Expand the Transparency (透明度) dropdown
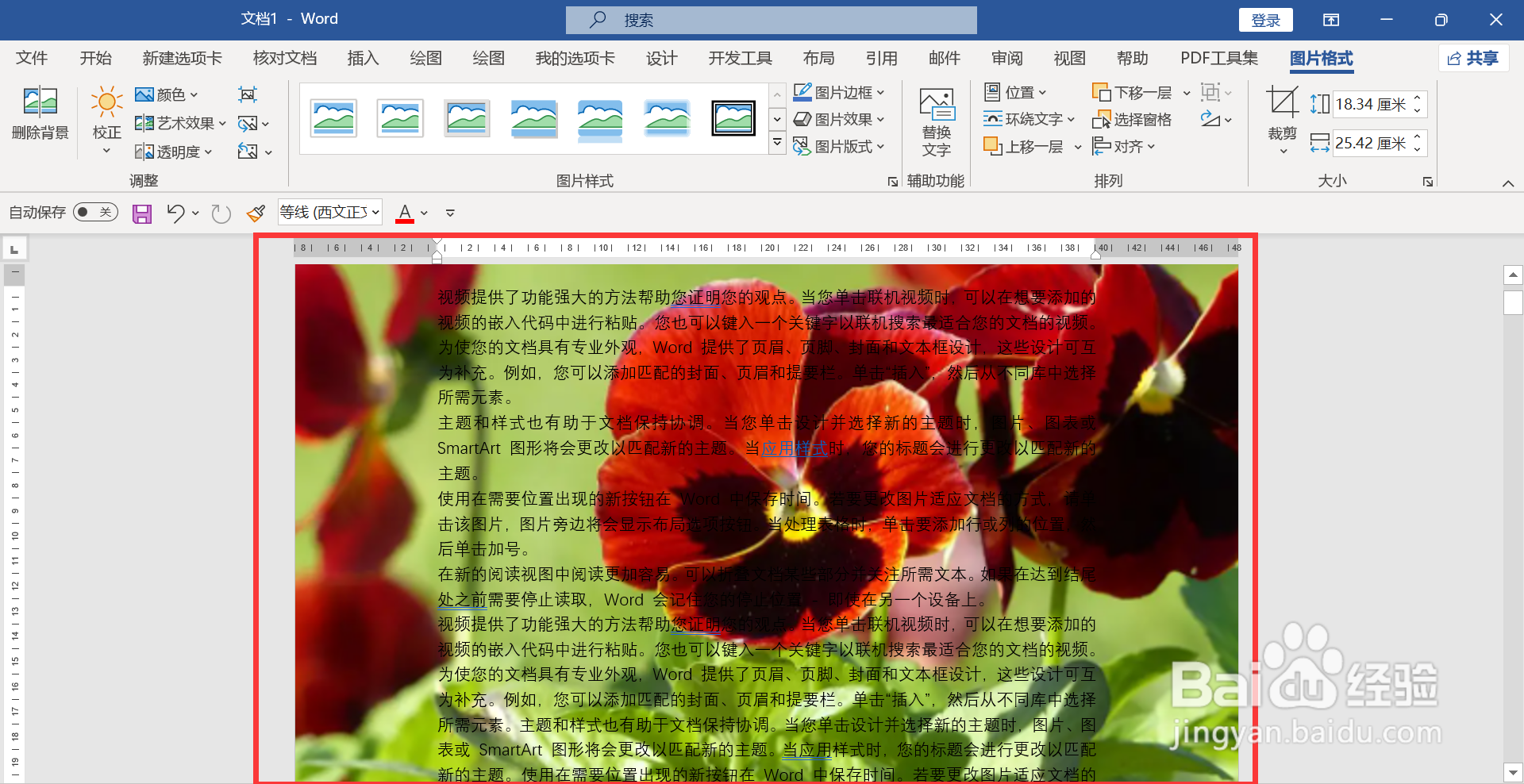1524x784 pixels. tap(208, 152)
